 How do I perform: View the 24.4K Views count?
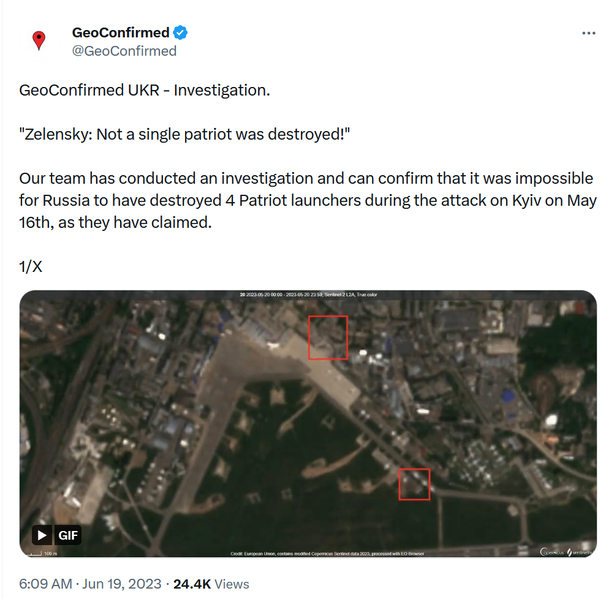[x=211, y=583]
